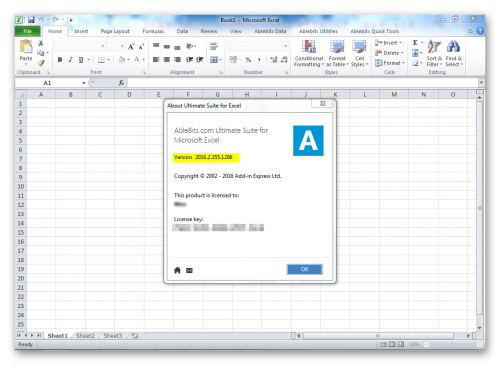
Task: Click the home icon in About dialog
Action: click(177, 270)
